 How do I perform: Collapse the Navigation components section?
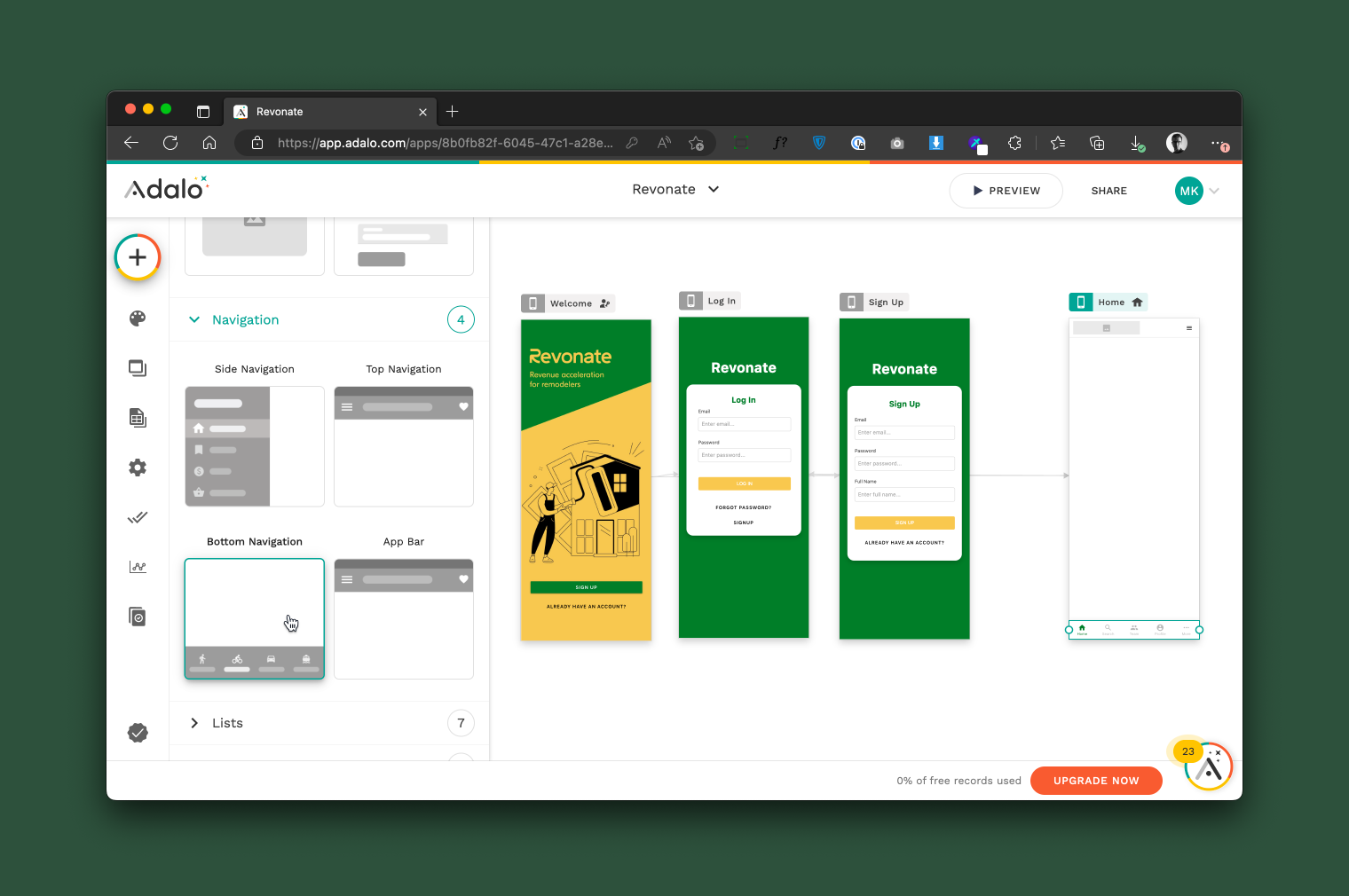(194, 319)
